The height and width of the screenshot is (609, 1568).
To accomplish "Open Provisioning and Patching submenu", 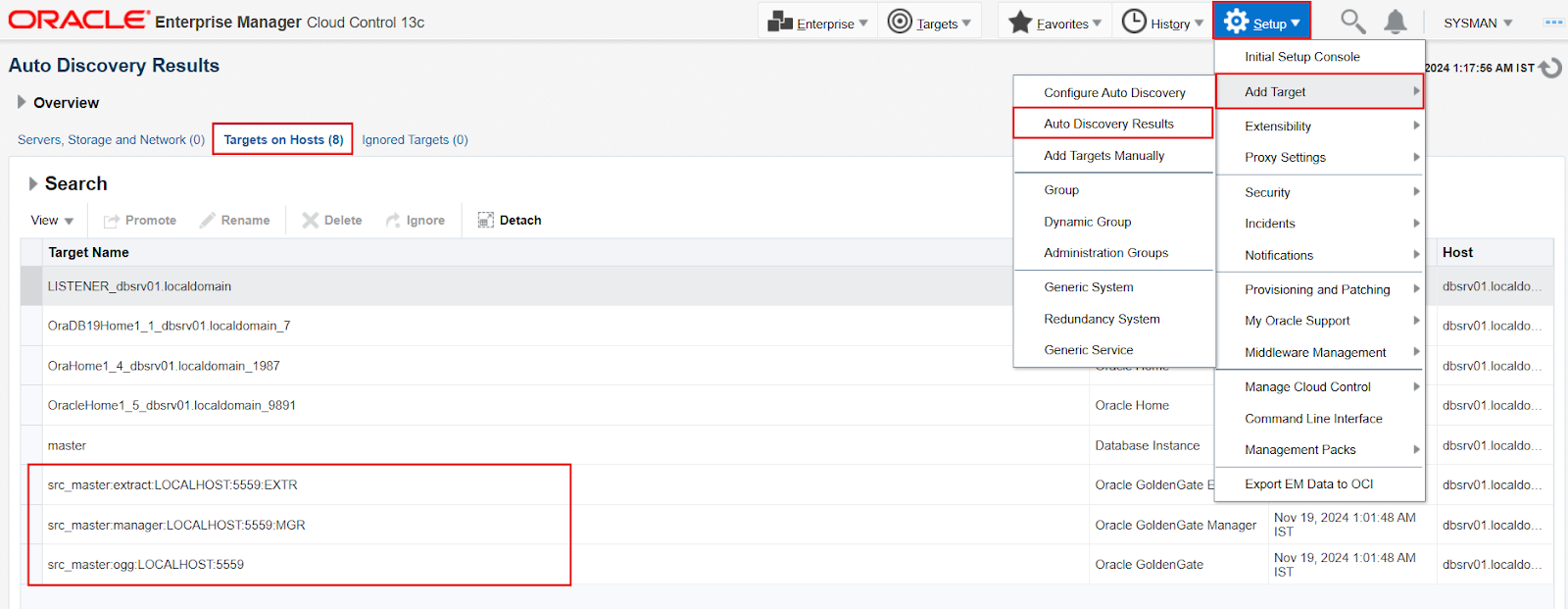I will click(1319, 289).
